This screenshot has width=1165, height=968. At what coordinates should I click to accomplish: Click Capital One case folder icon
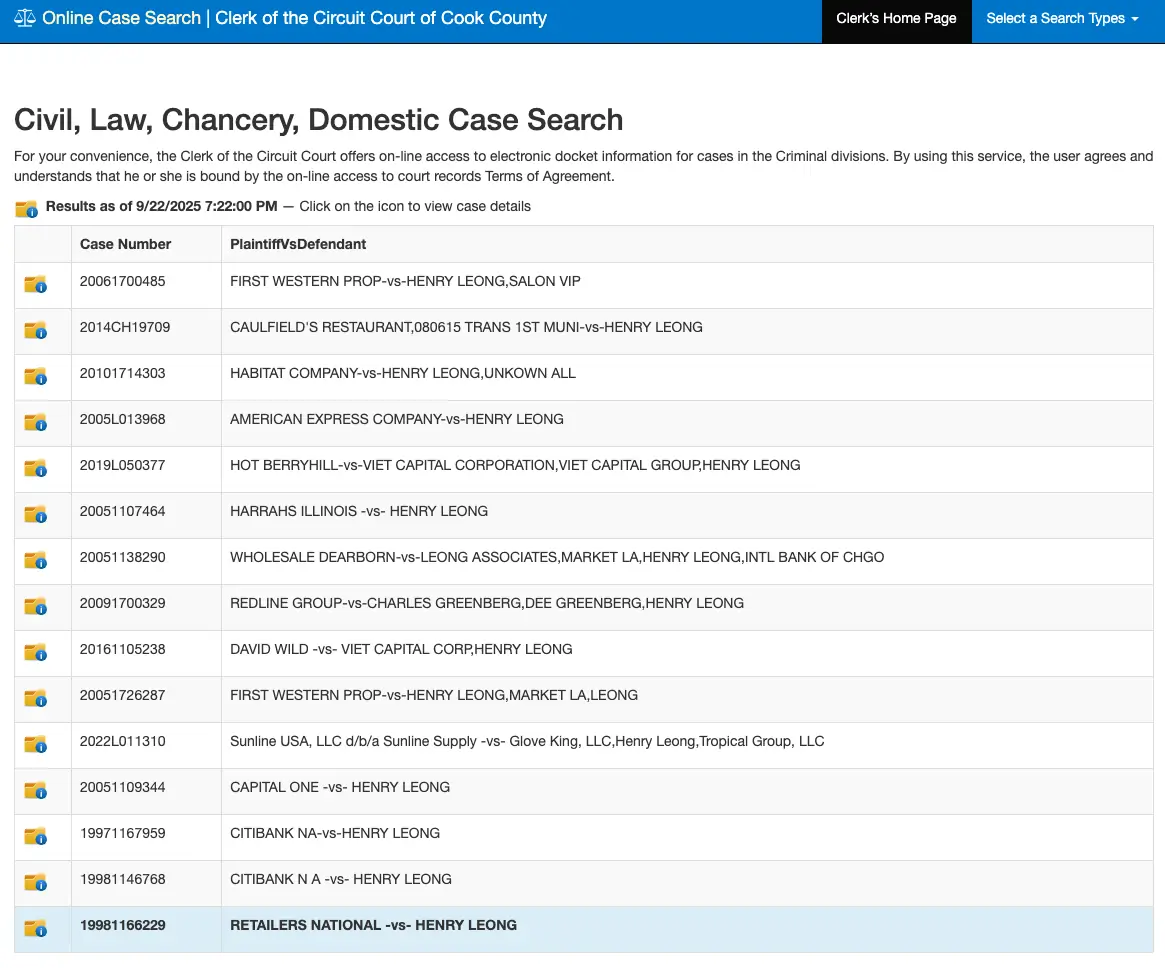point(36,790)
